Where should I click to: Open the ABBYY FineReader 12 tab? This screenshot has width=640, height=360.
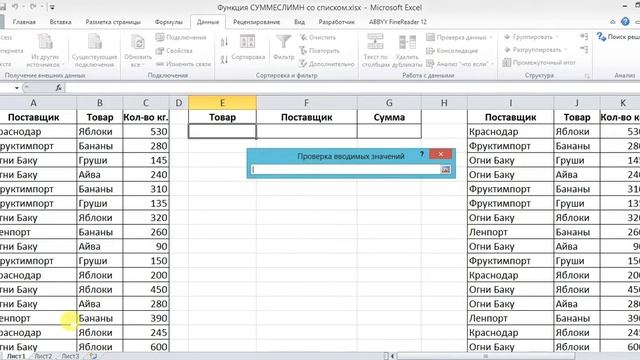(398, 22)
